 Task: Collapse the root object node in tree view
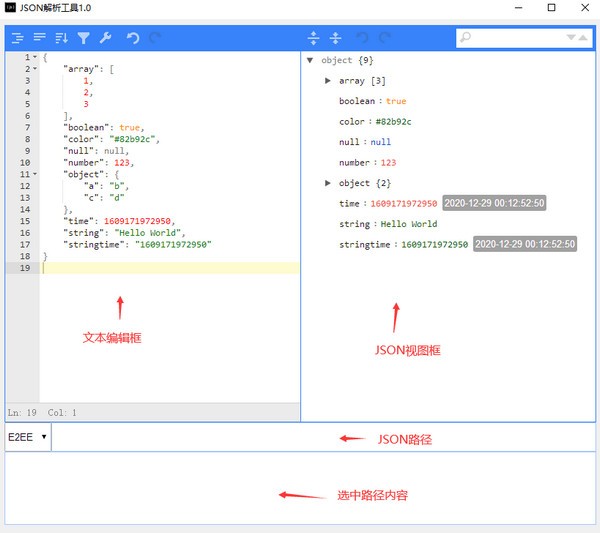pos(312,60)
